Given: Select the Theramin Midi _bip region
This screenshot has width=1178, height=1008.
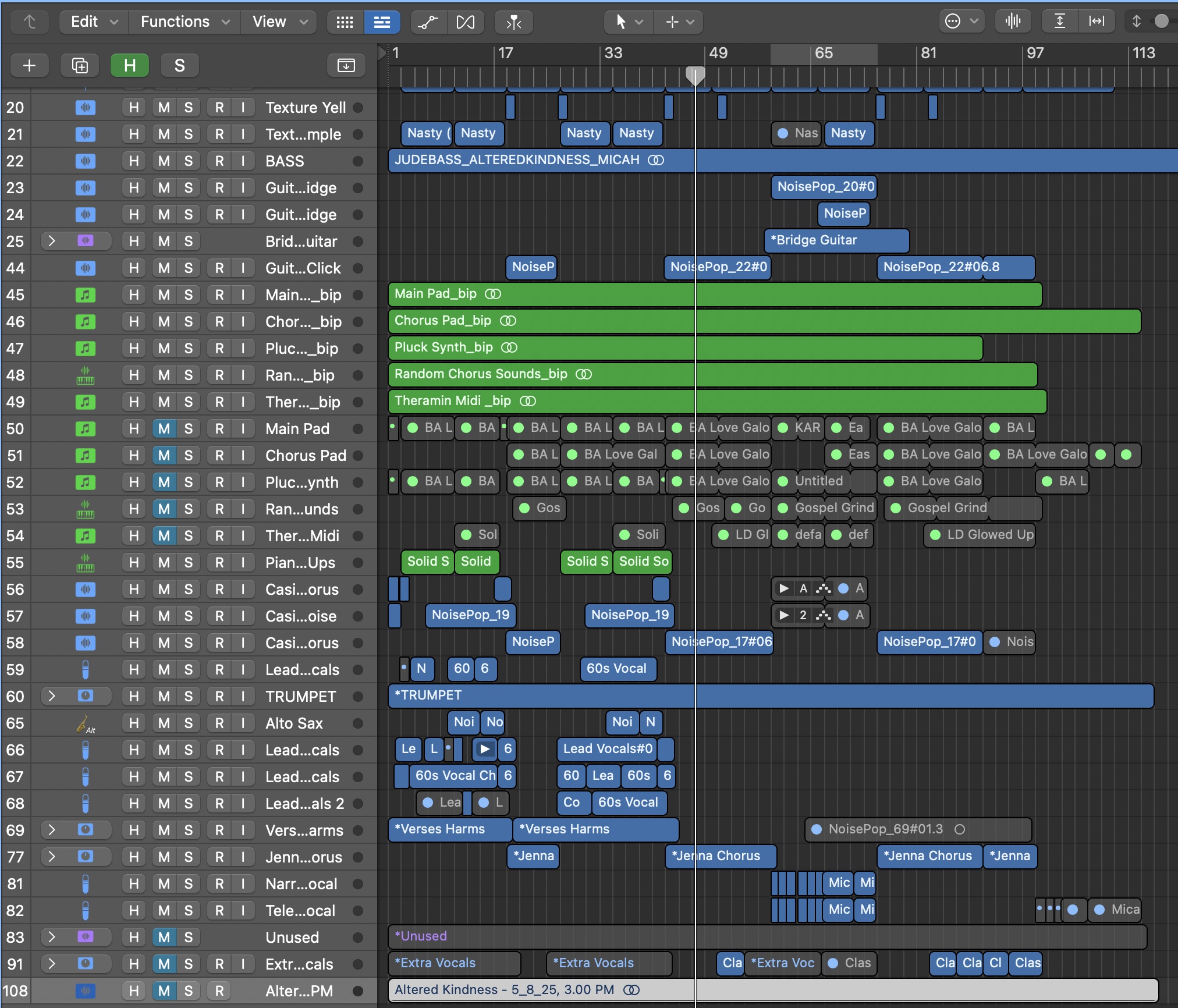Looking at the screenshot, I should point(717,401).
